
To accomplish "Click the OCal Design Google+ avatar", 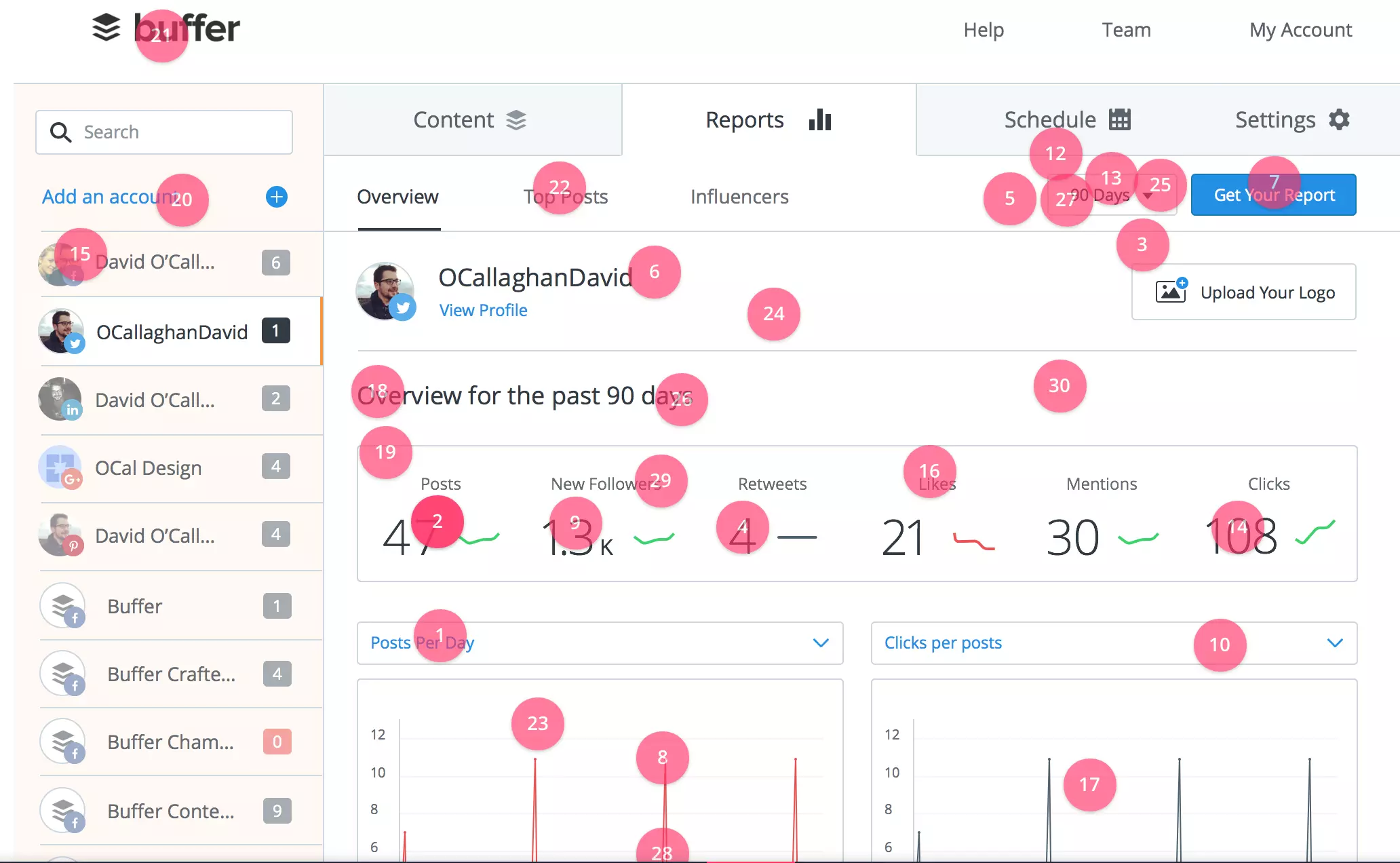I will tap(60, 467).
